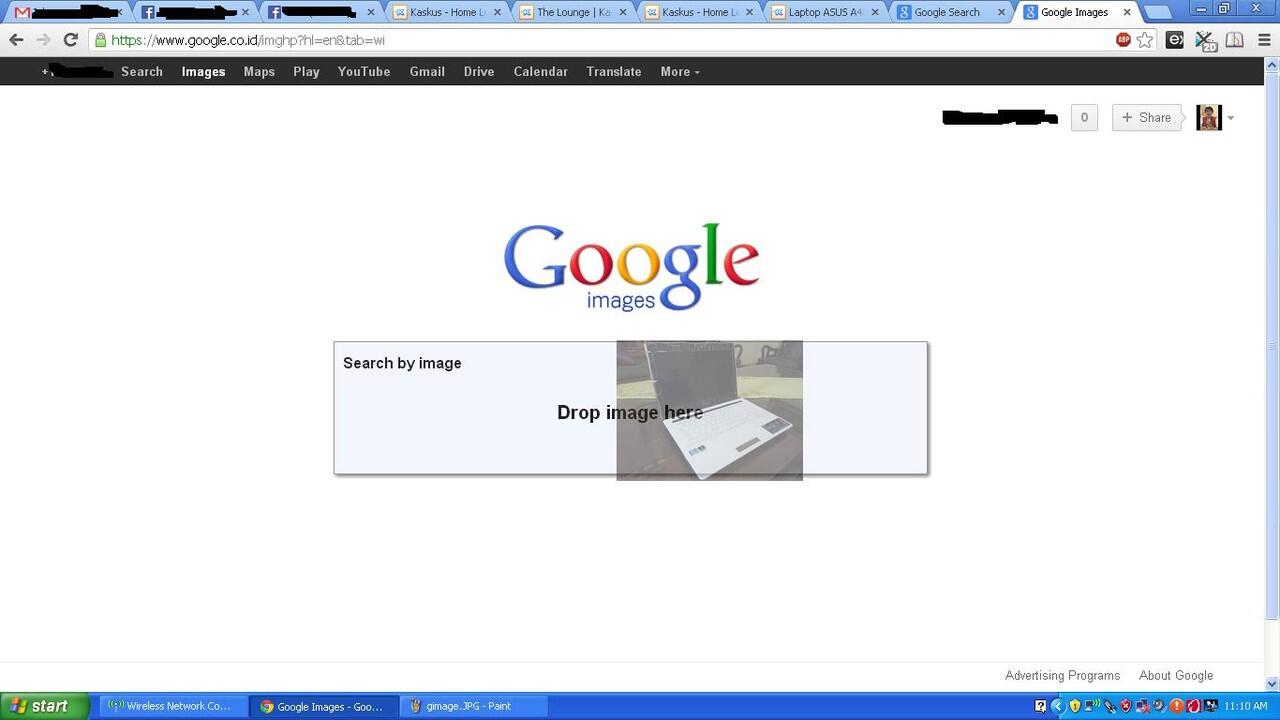Screen dimensions: 1280x720
Task: Open YouTube in the Google bar
Action: tap(364, 72)
